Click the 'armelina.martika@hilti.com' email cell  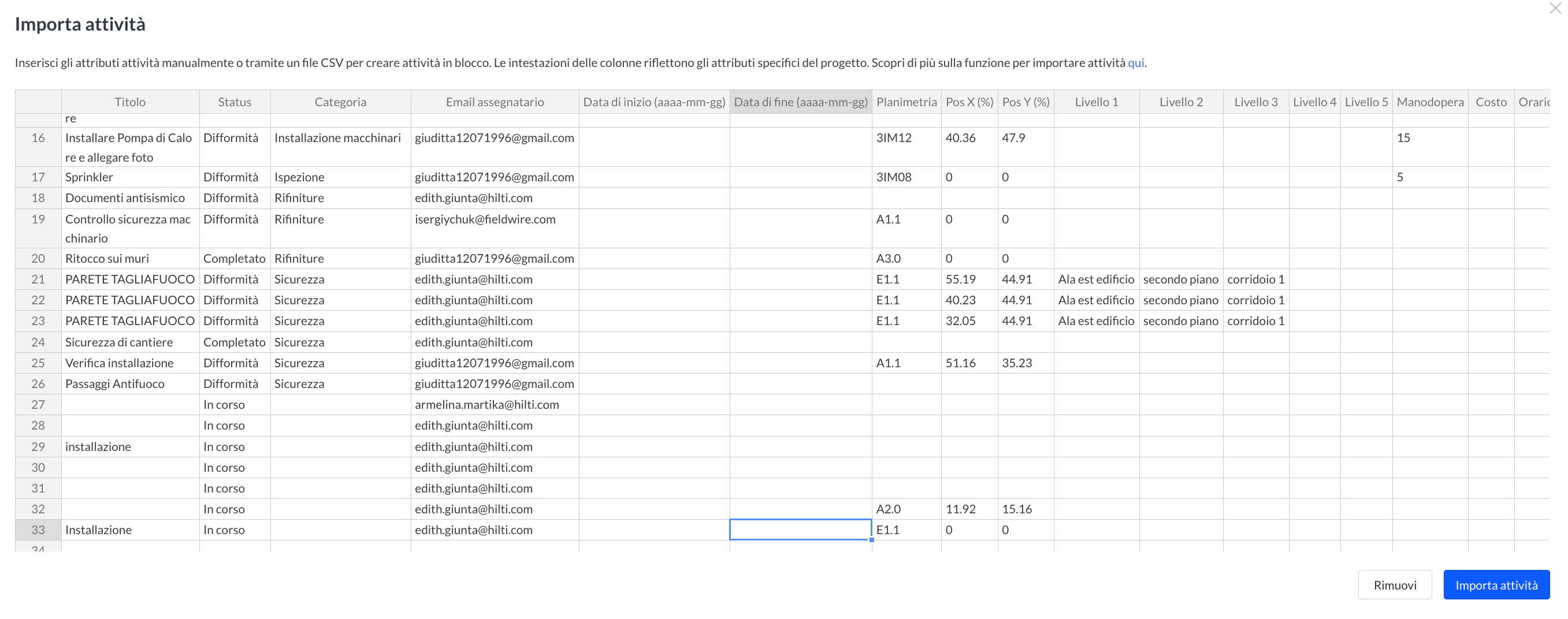495,404
